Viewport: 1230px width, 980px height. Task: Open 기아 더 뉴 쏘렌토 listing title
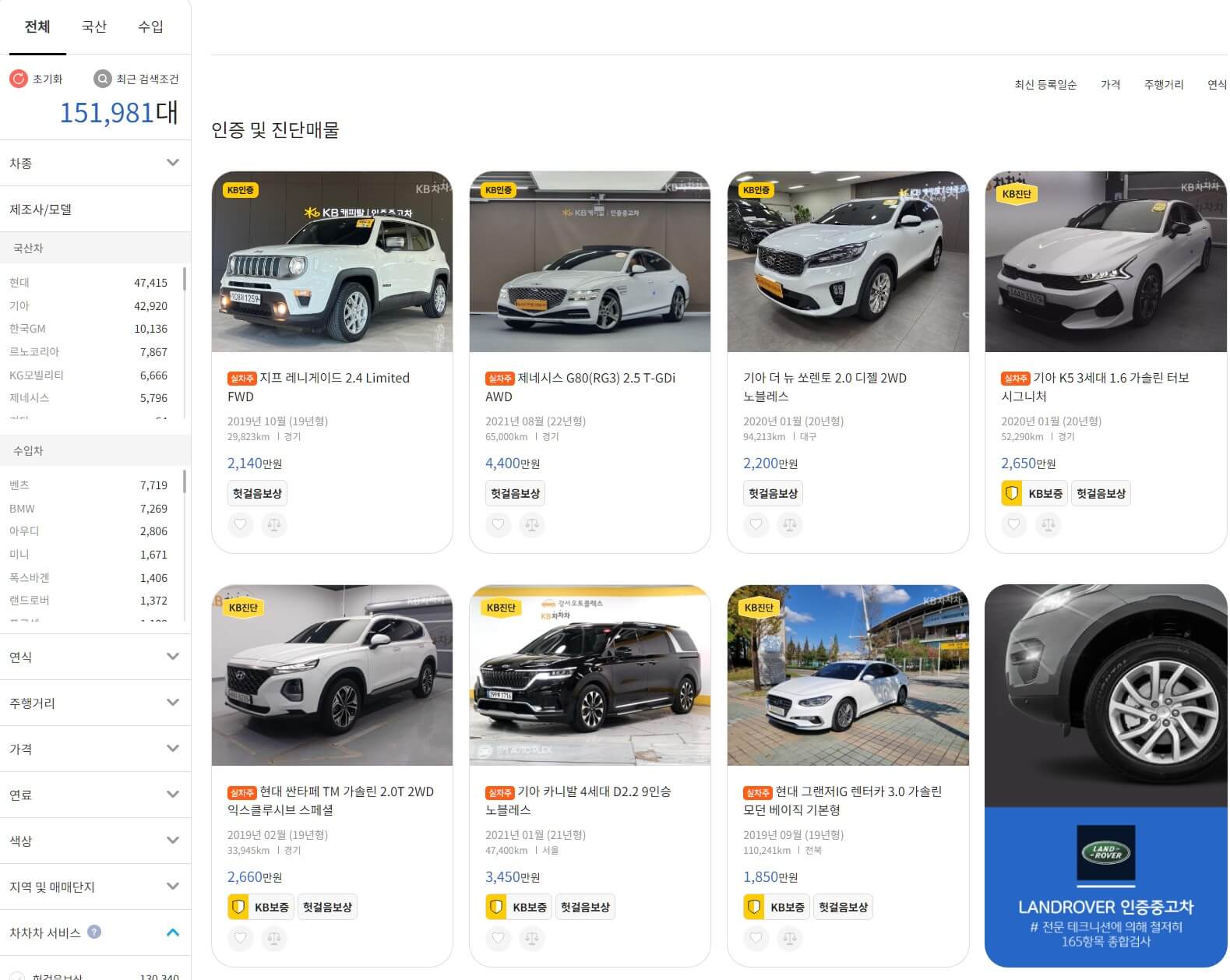point(825,387)
